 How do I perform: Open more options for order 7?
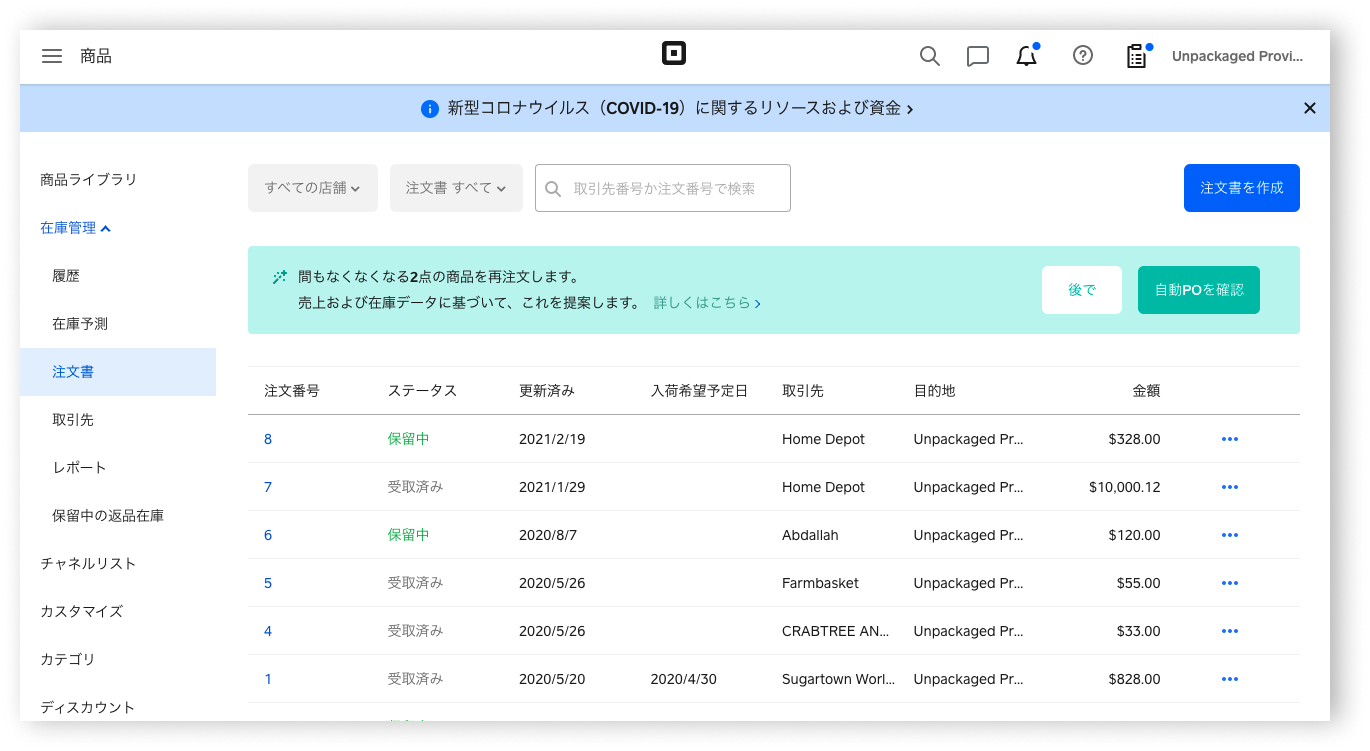1230,487
